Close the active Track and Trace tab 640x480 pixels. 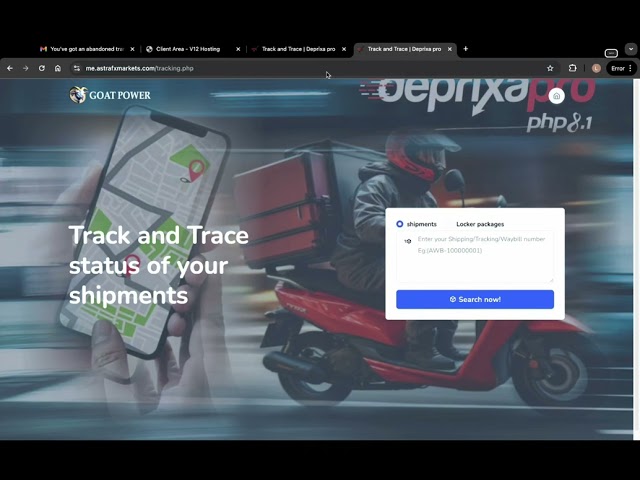point(449,49)
